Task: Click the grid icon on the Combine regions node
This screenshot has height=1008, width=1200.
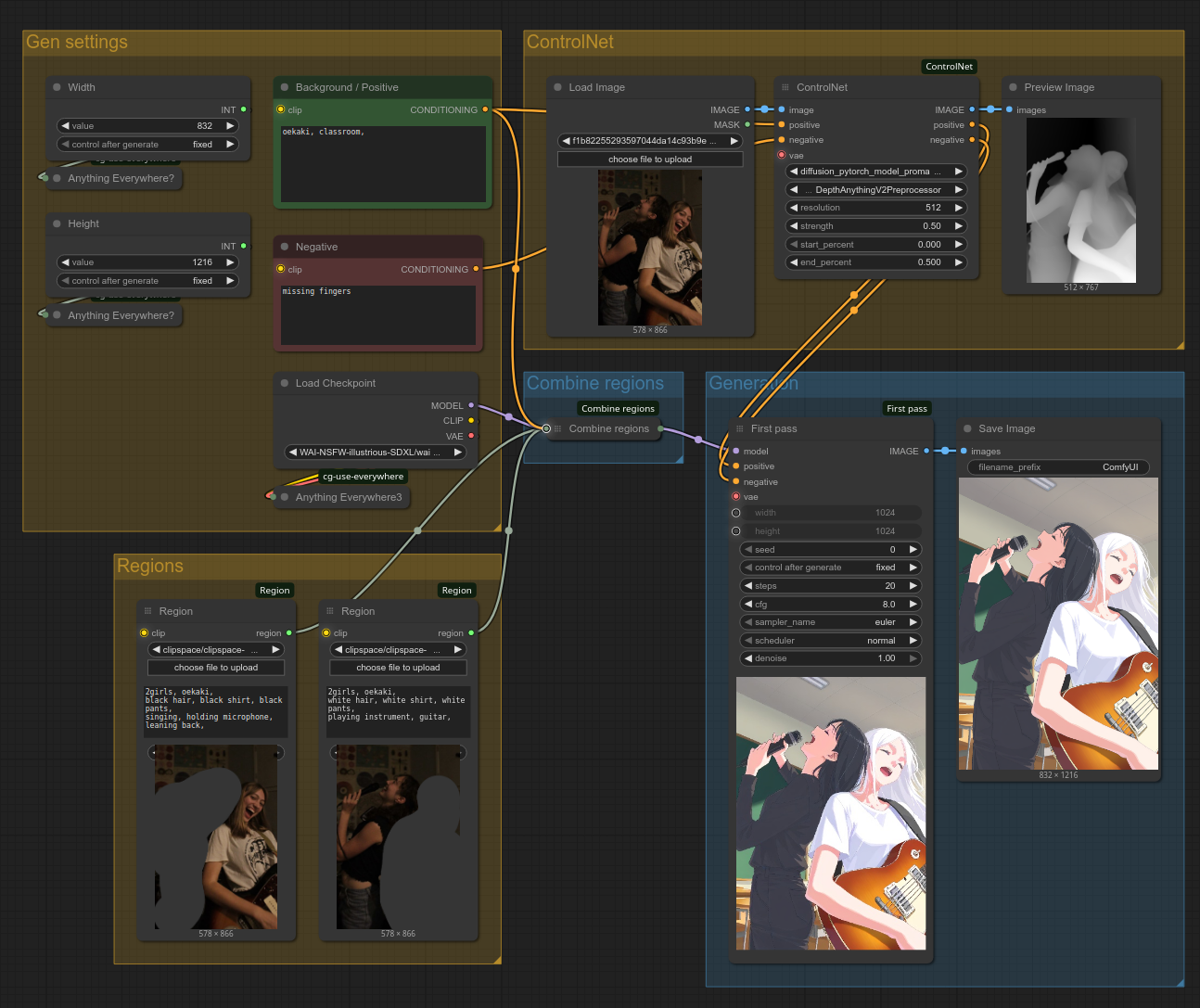Action: [558, 428]
